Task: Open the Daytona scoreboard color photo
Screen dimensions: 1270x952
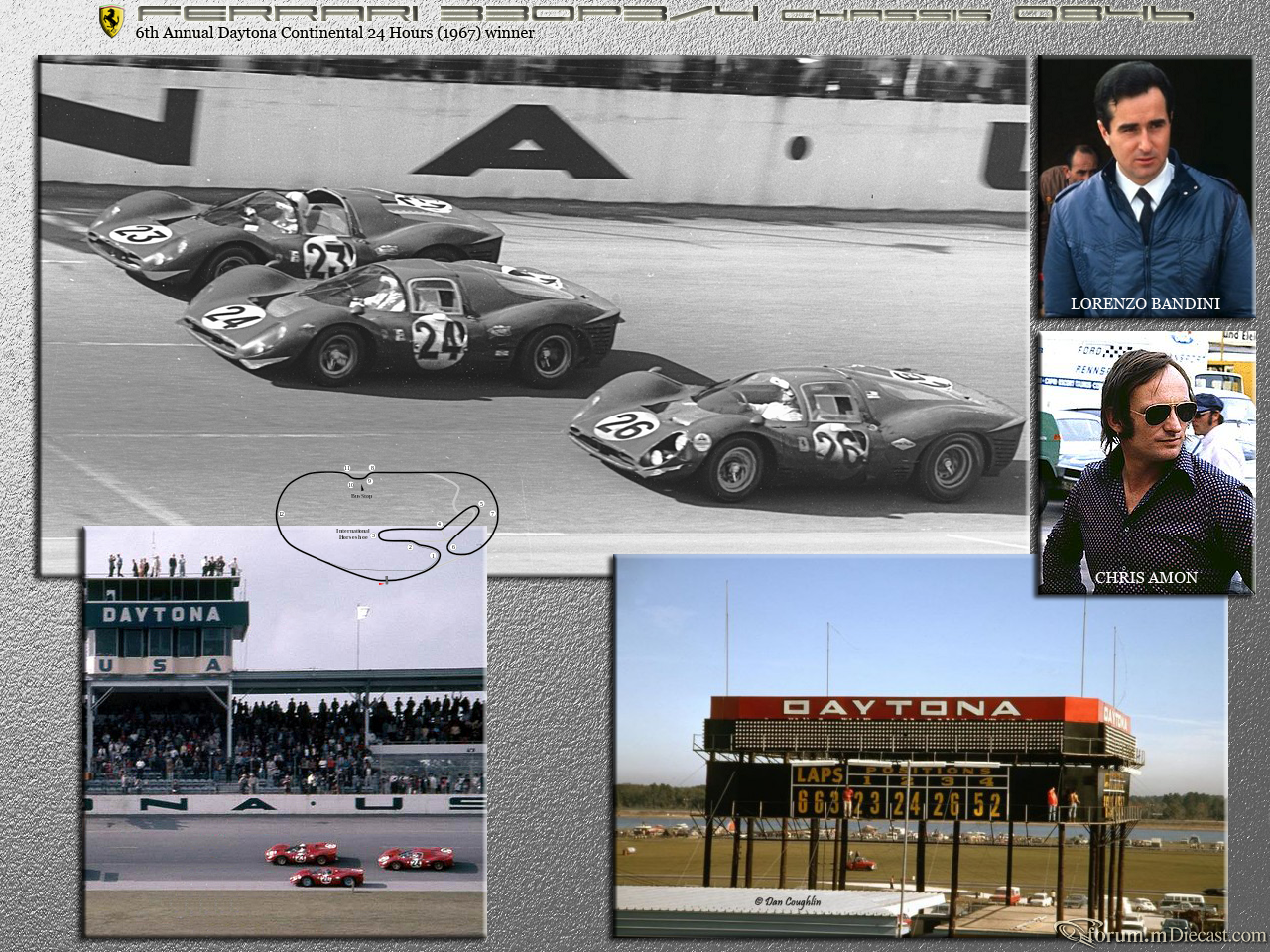Action: [x=921, y=746]
